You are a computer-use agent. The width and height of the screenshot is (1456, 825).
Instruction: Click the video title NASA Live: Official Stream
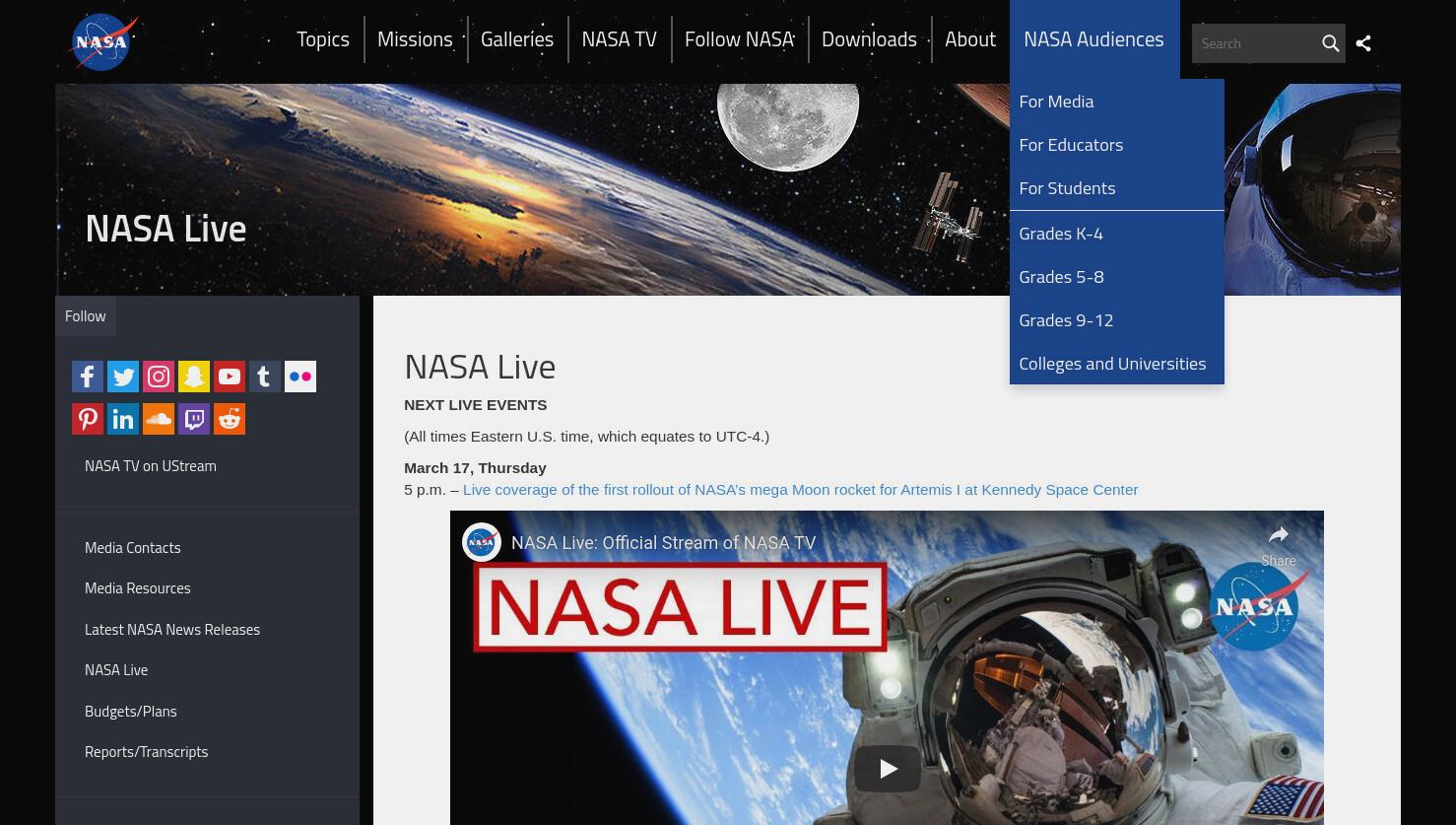pyautogui.click(x=663, y=542)
